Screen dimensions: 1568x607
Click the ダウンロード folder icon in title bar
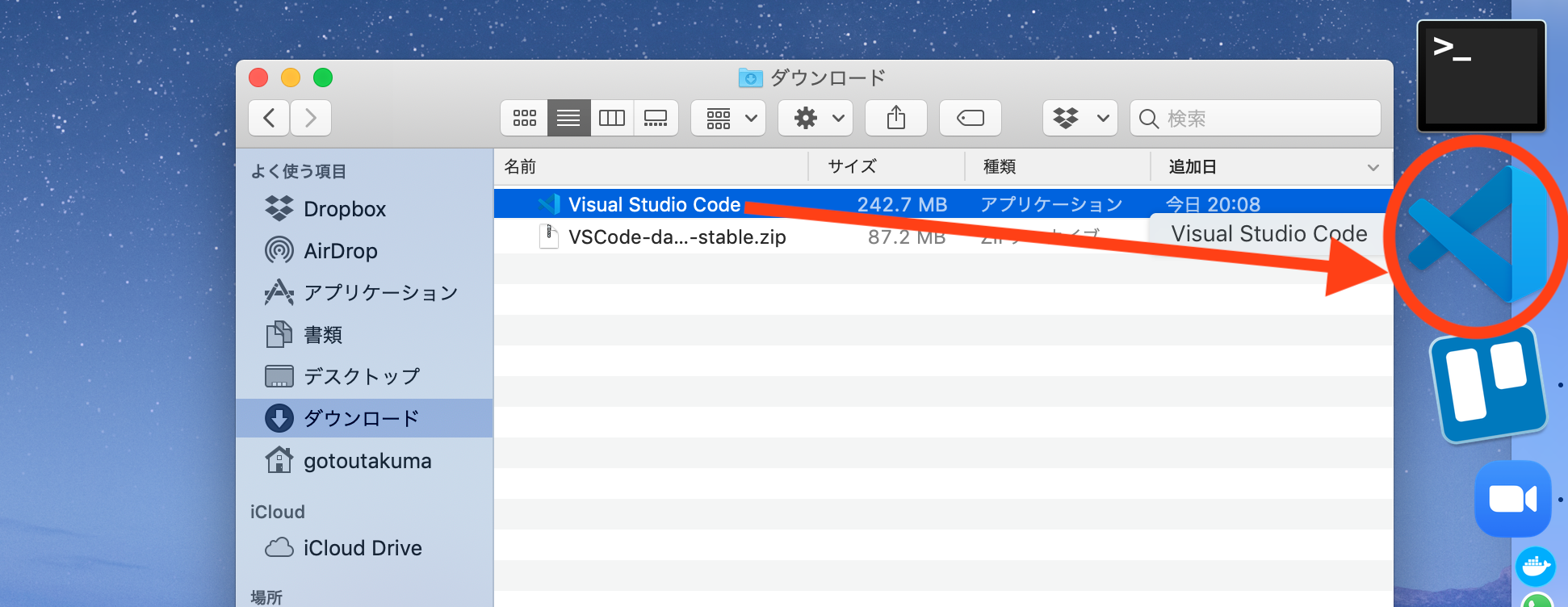coord(750,77)
